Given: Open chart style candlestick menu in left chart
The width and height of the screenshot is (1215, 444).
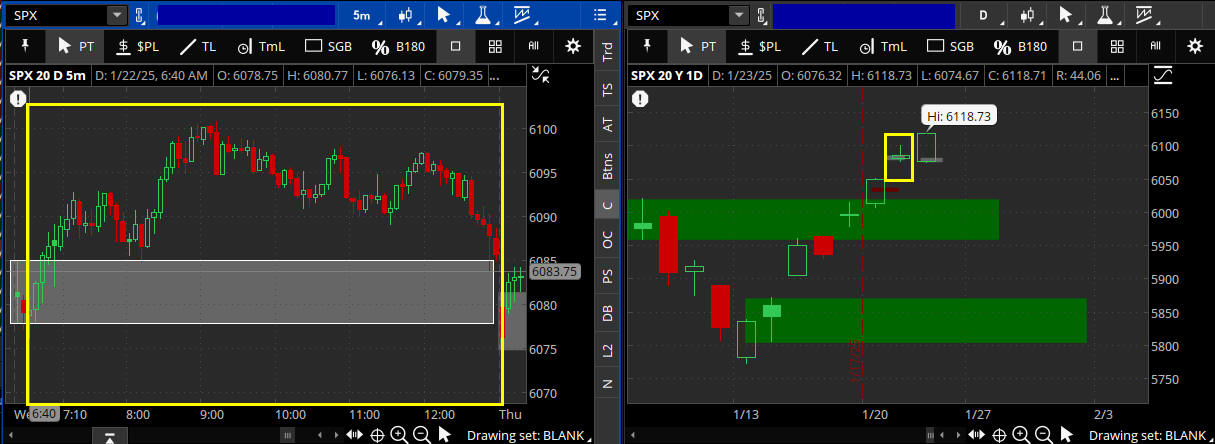Looking at the screenshot, I should 405,15.
